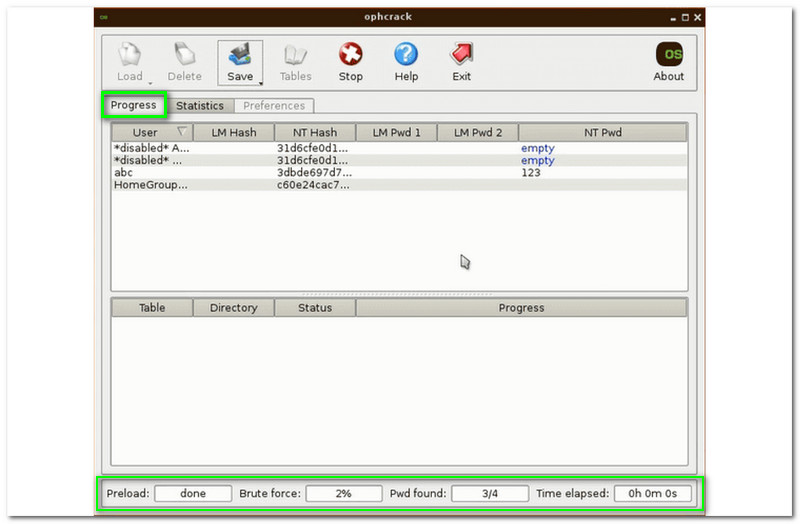Sort by the User column header
Image resolution: width=800 pixels, height=524 pixels.
tap(152, 132)
